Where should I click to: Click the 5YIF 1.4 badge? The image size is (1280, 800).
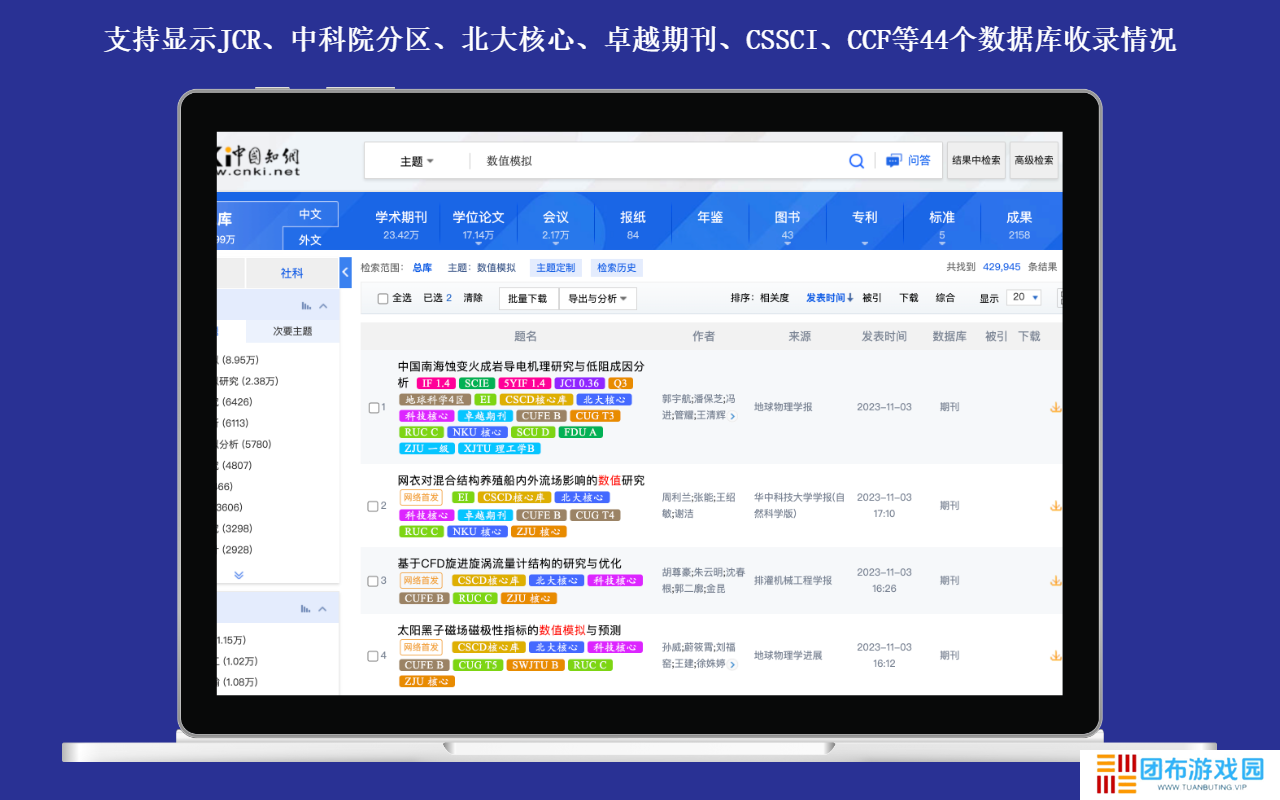click(x=525, y=383)
